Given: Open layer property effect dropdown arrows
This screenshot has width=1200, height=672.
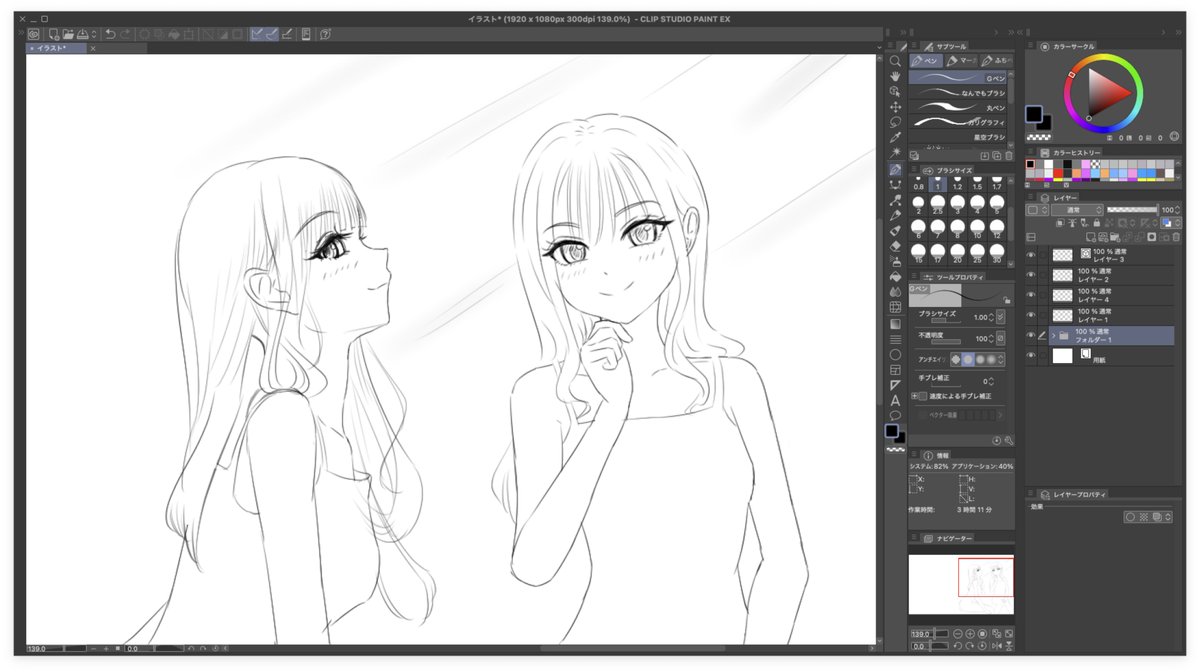Looking at the screenshot, I should coord(1168,517).
